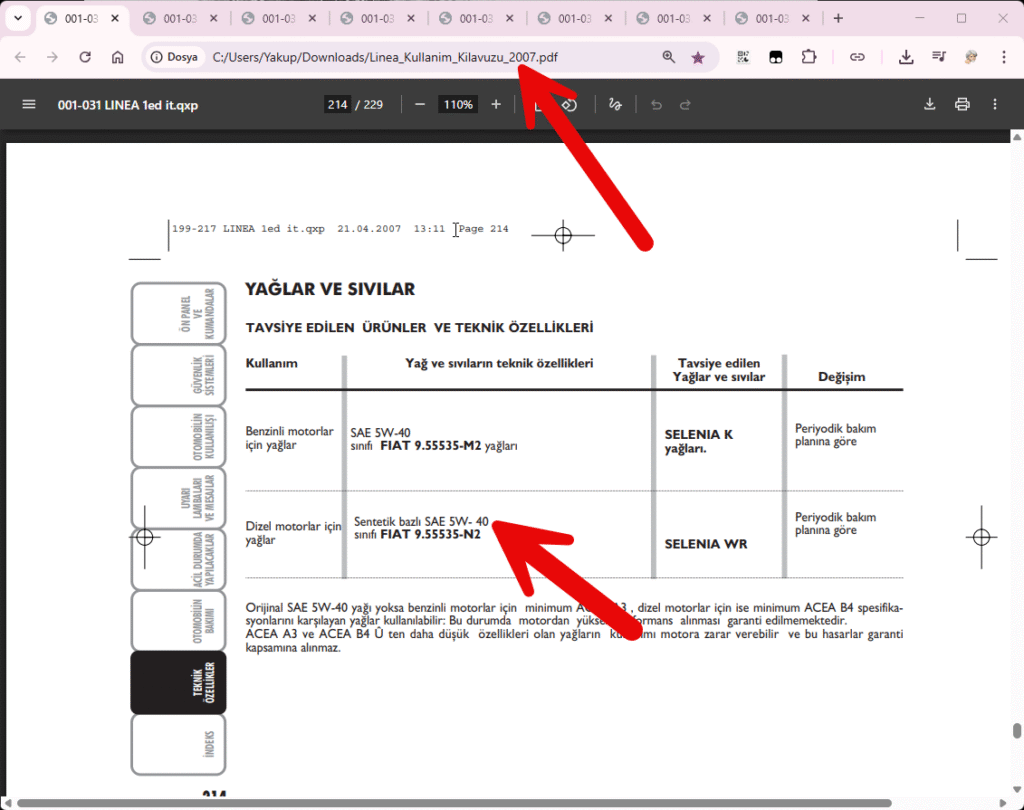Open PDF viewer more actions menu

click(995, 104)
